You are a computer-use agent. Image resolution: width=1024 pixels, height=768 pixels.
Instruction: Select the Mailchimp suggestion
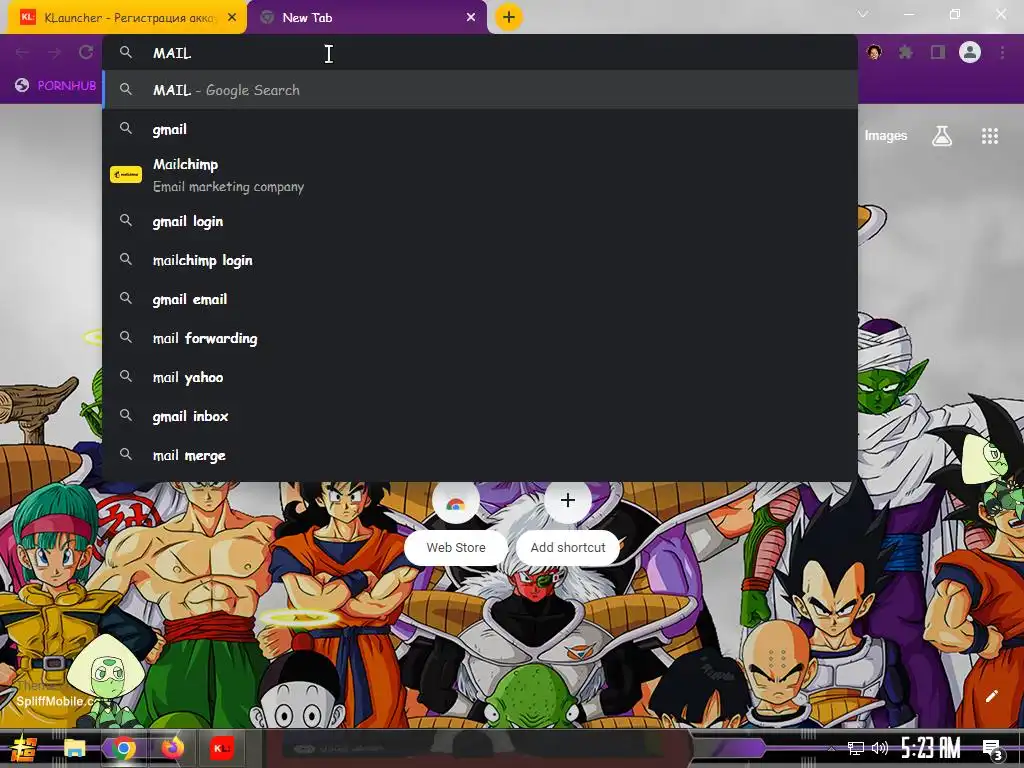point(479,175)
